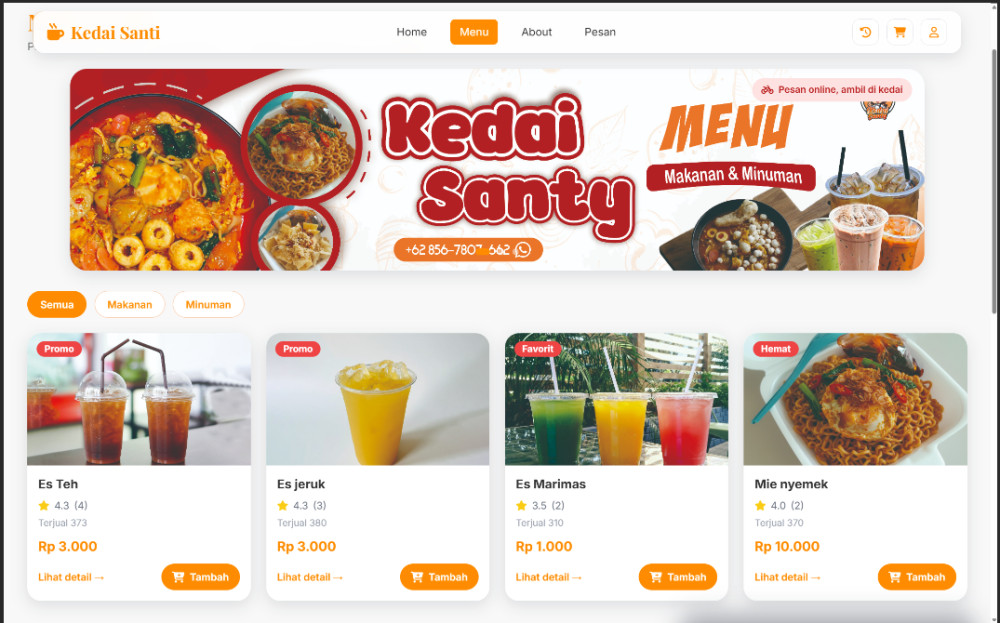This screenshot has width=1000, height=623.
Task: Open the user profile icon
Action: 933,32
